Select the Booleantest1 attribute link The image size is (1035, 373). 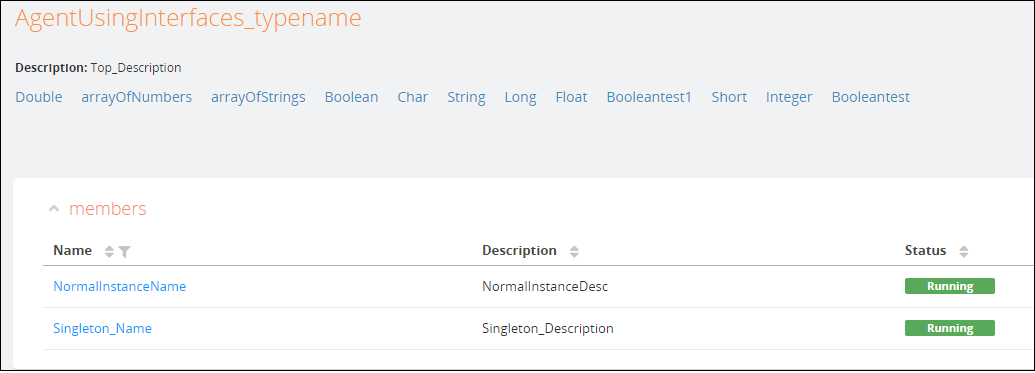649,97
